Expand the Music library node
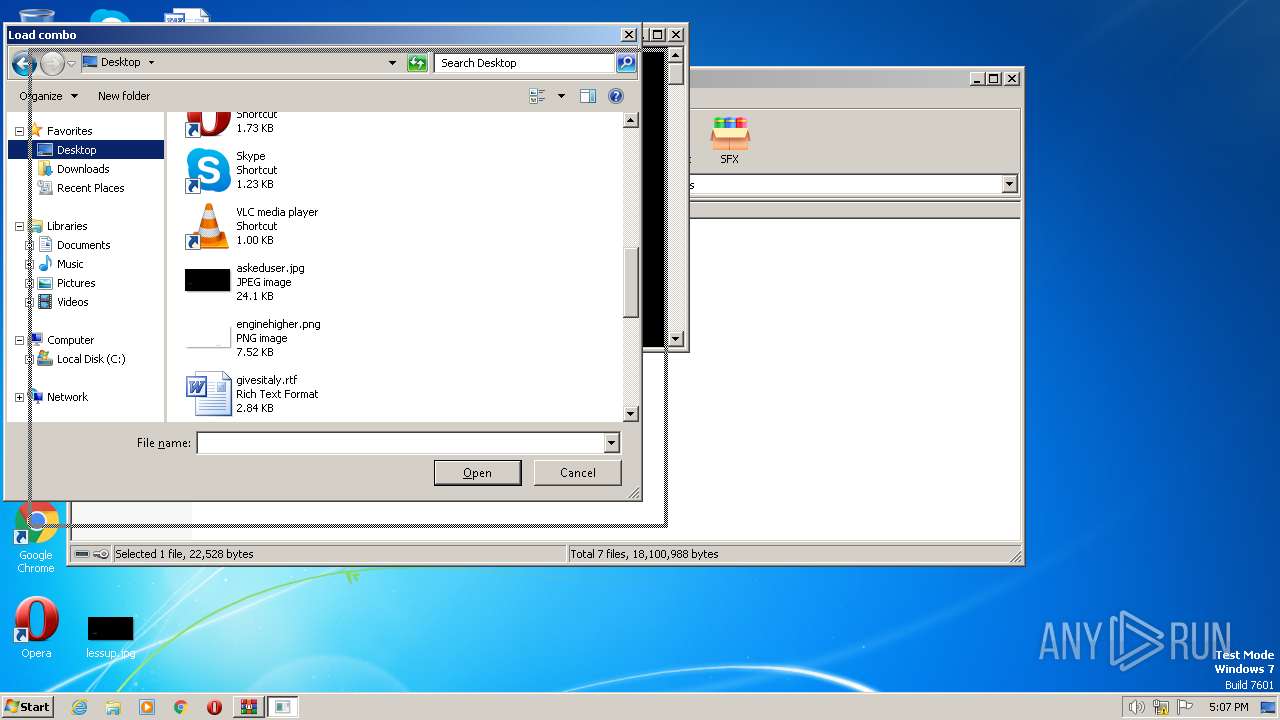1280x720 pixels. [29, 264]
